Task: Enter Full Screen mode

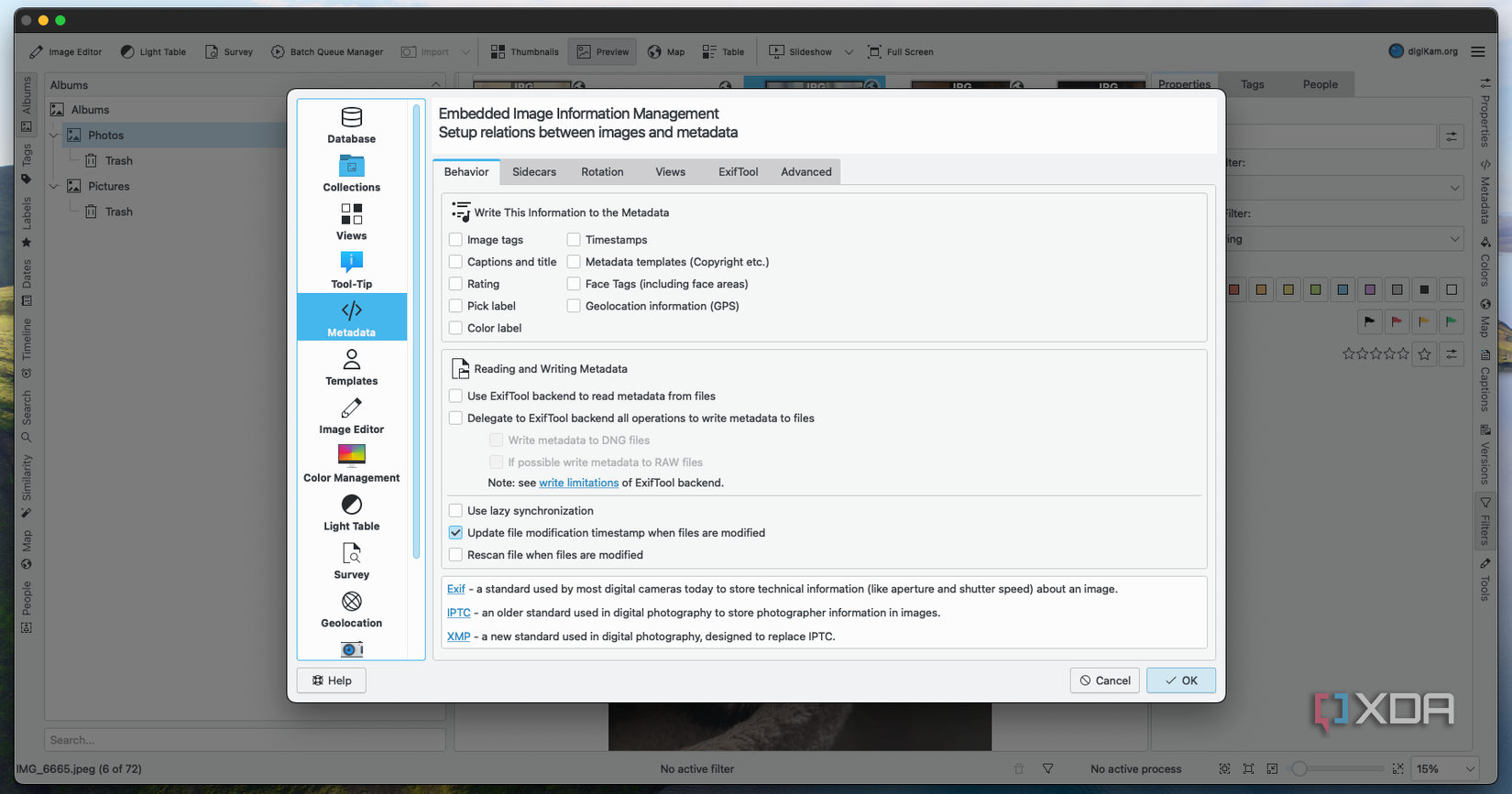Action: 901,52
